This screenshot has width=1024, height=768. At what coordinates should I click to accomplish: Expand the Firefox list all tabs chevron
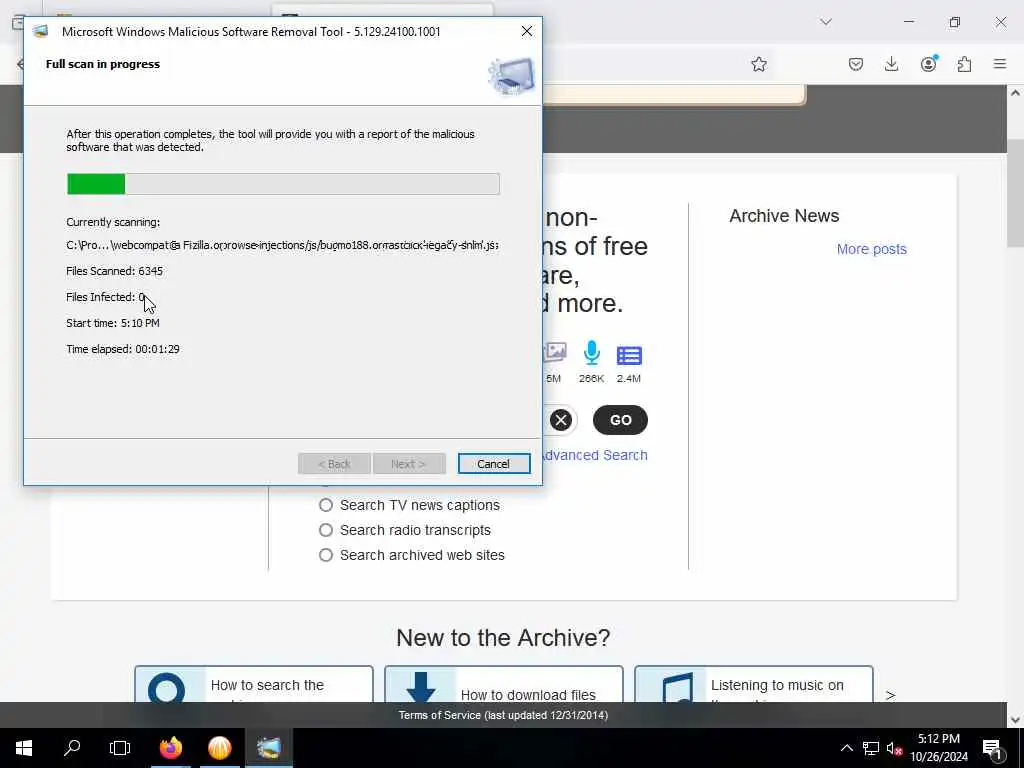(x=826, y=22)
